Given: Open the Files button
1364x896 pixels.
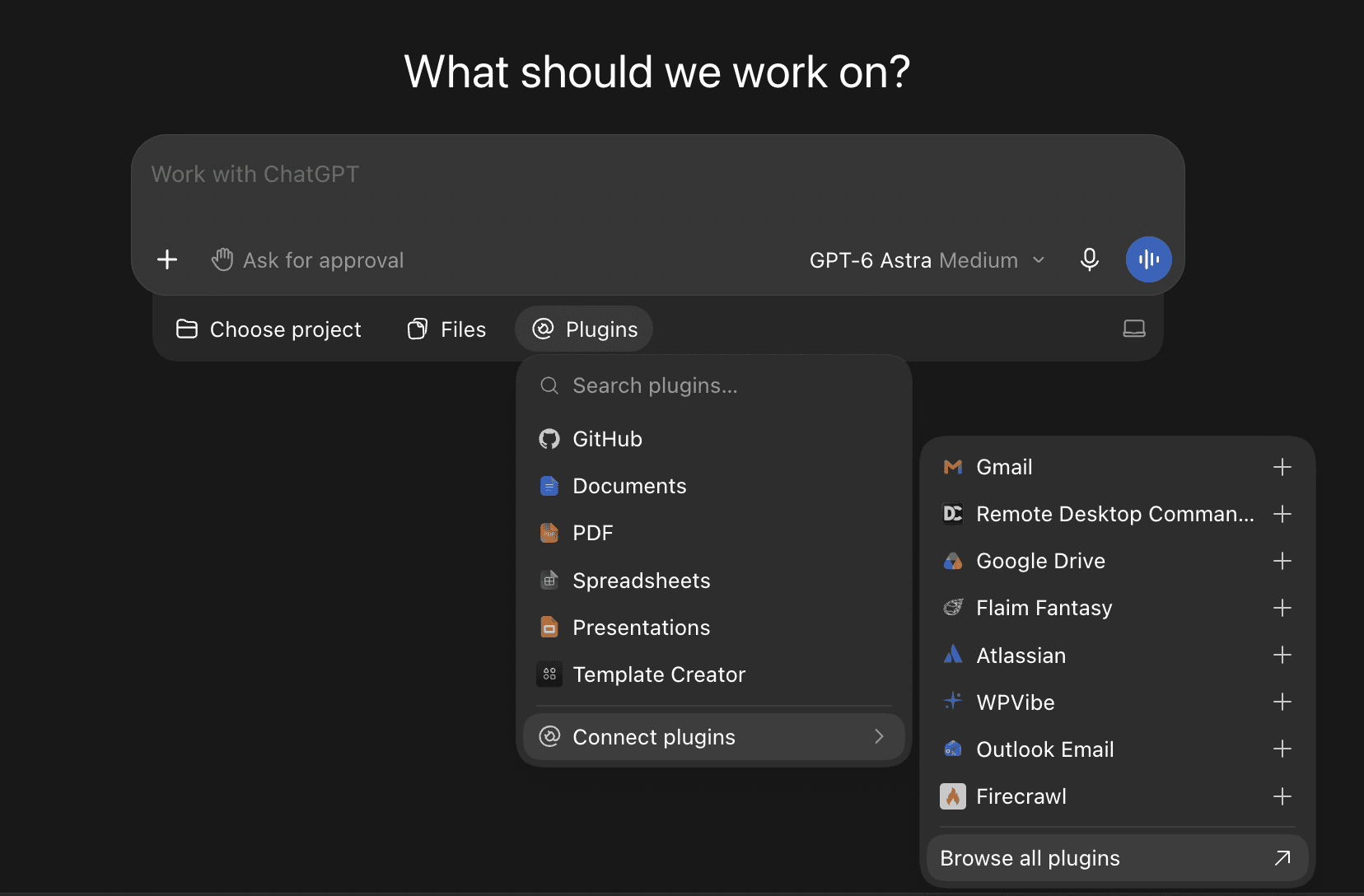Looking at the screenshot, I should (x=447, y=329).
